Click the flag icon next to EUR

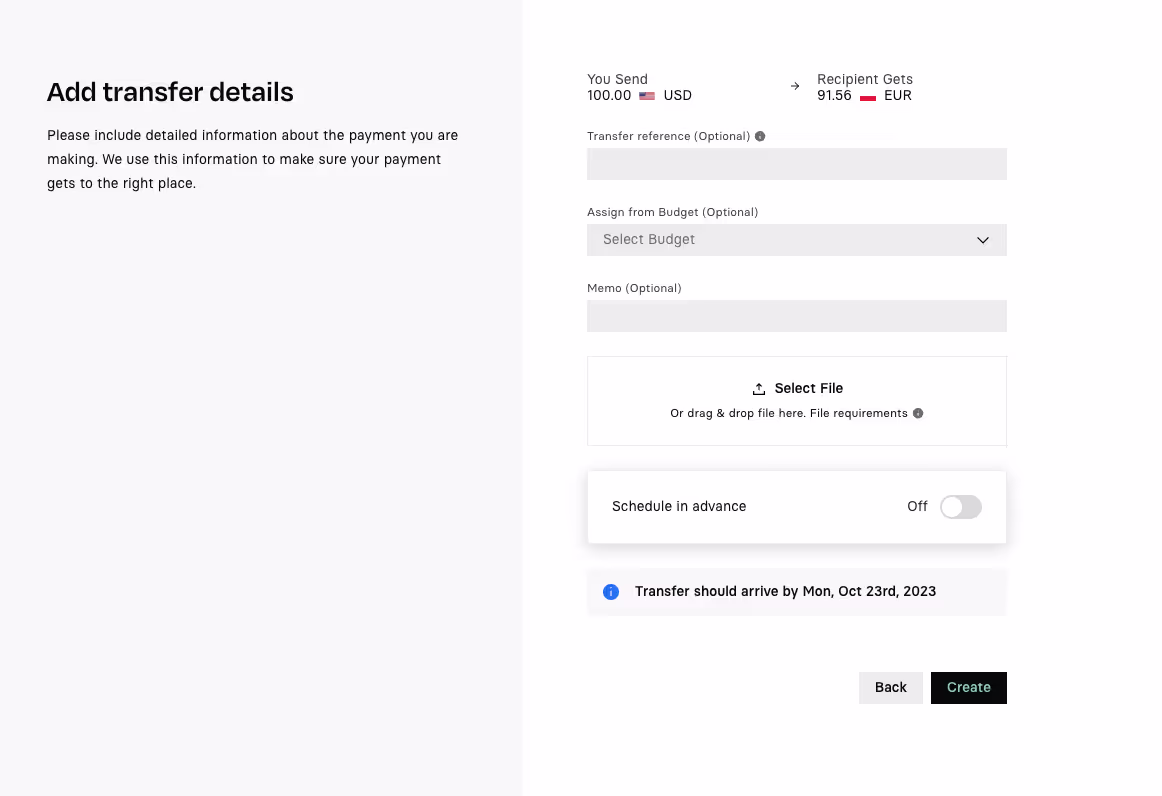point(868,96)
